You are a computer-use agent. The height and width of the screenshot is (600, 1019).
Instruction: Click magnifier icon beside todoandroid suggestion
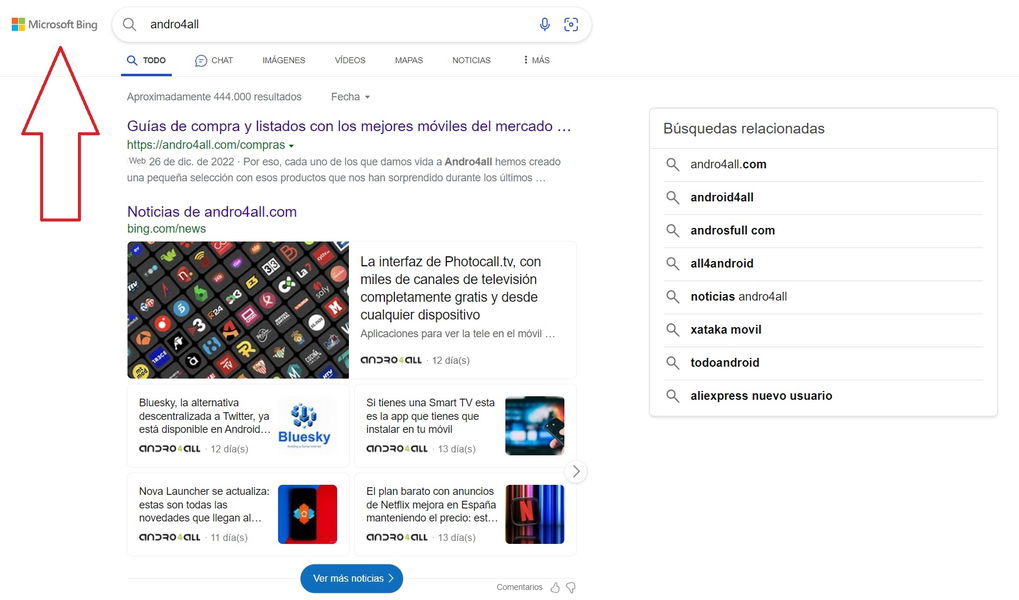[673, 363]
